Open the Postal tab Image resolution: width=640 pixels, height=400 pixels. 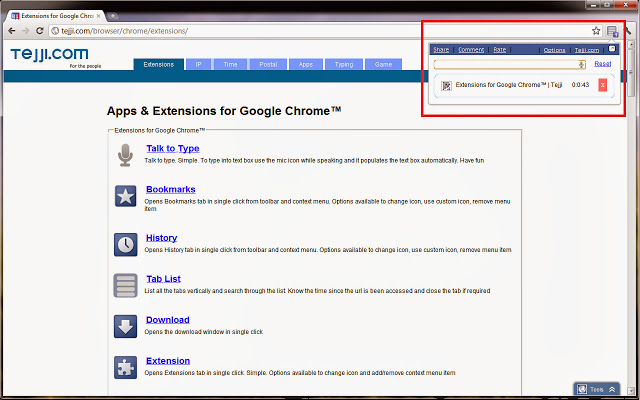[268, 64]
